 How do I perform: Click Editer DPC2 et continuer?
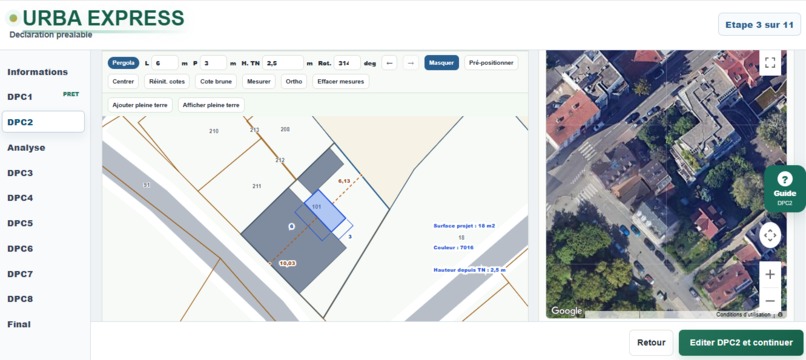(x=741, y=343)
